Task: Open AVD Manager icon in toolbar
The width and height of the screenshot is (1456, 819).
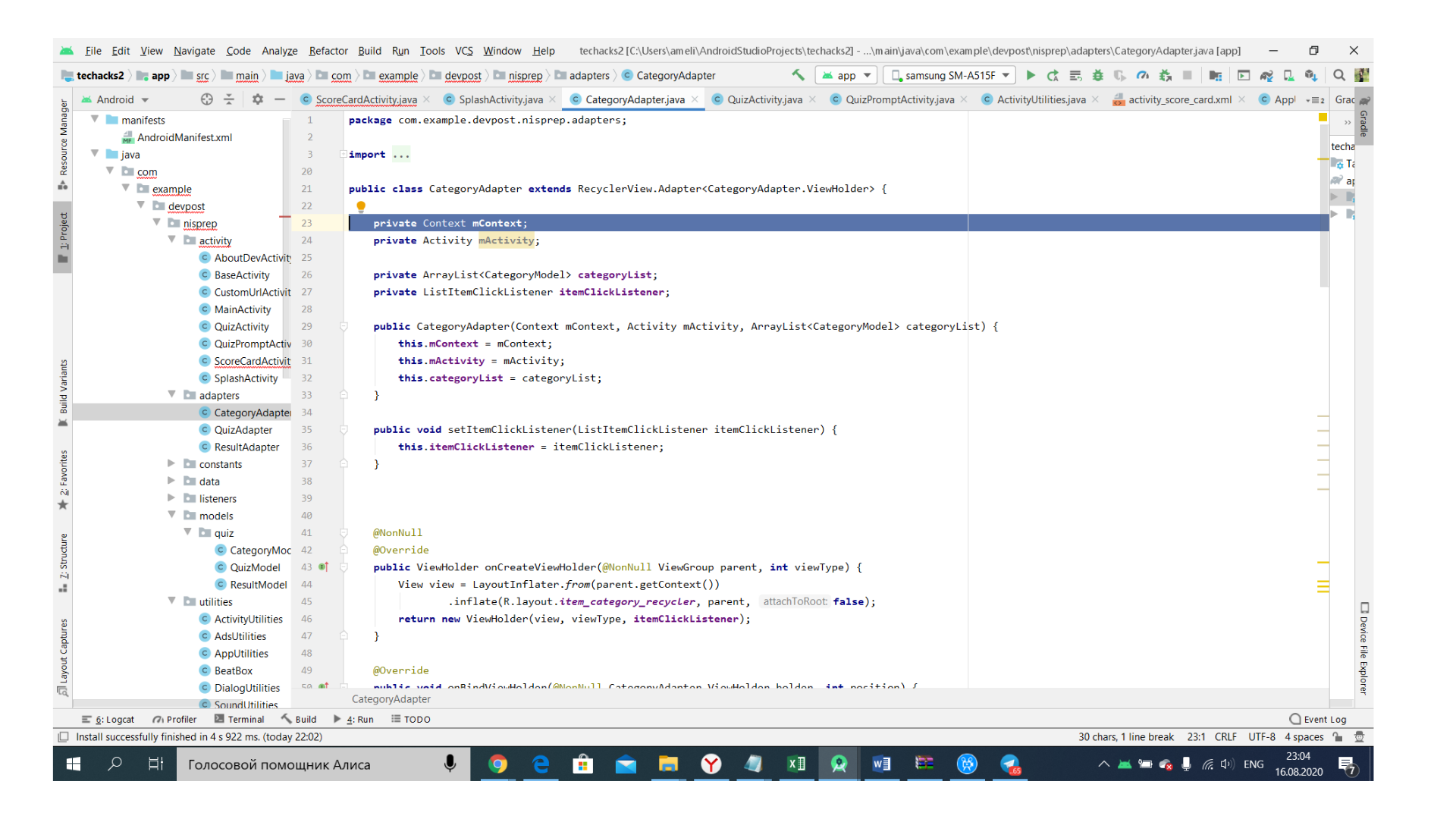Action: (x=1288, y=75)
